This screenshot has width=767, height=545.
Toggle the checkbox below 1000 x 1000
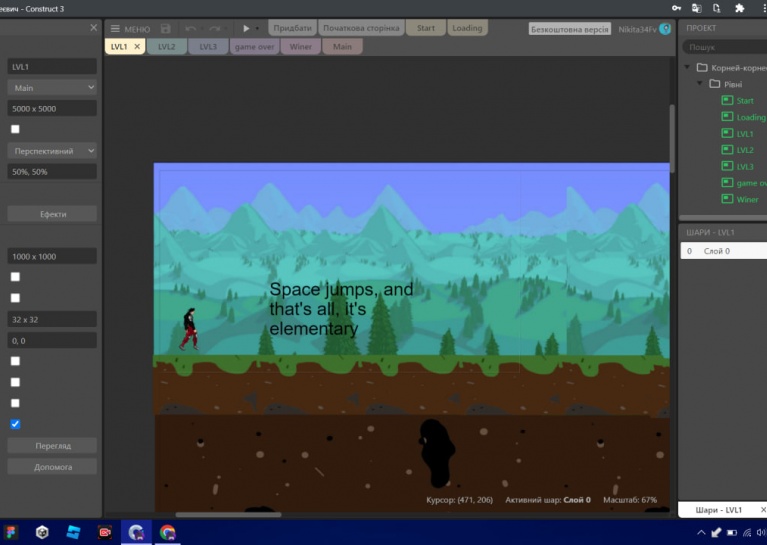(15, 277)
